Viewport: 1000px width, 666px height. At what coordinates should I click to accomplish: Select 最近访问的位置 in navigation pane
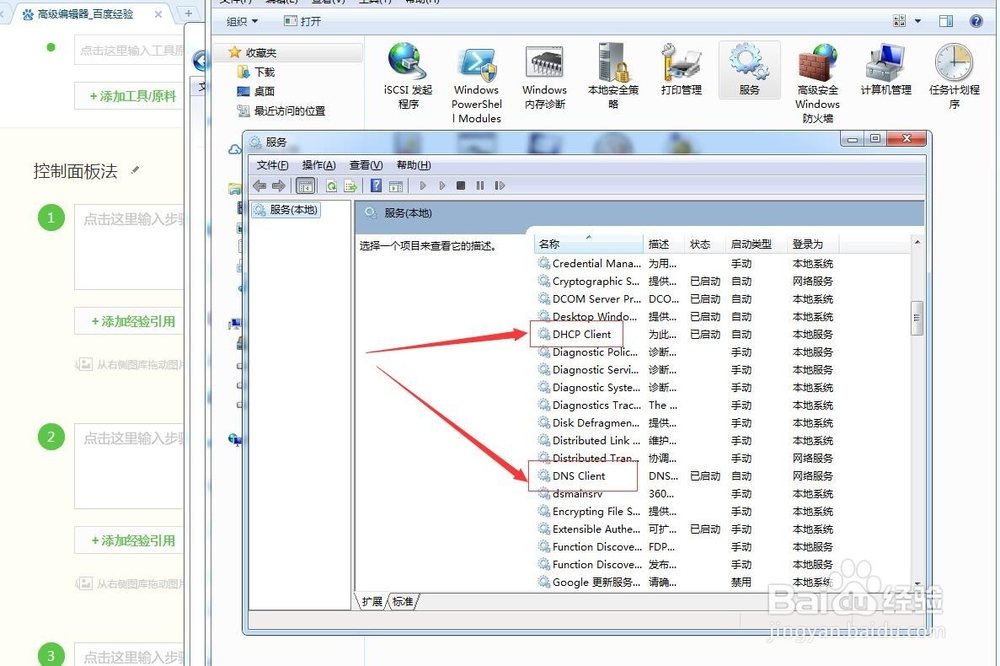coord(281,111)
